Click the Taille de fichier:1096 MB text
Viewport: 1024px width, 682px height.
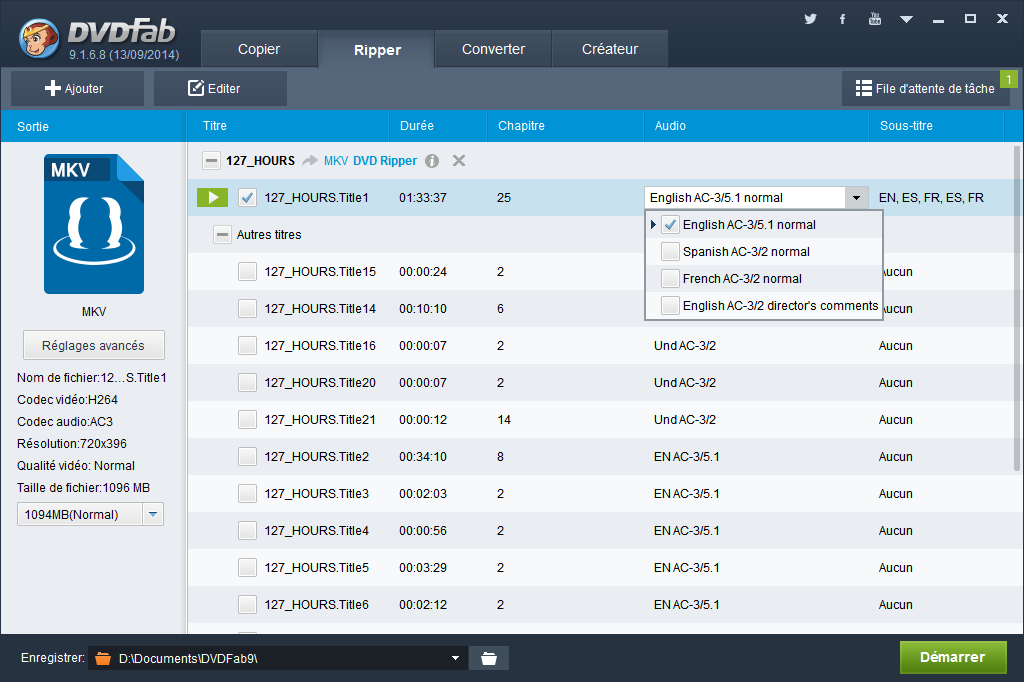pos(84,487)
